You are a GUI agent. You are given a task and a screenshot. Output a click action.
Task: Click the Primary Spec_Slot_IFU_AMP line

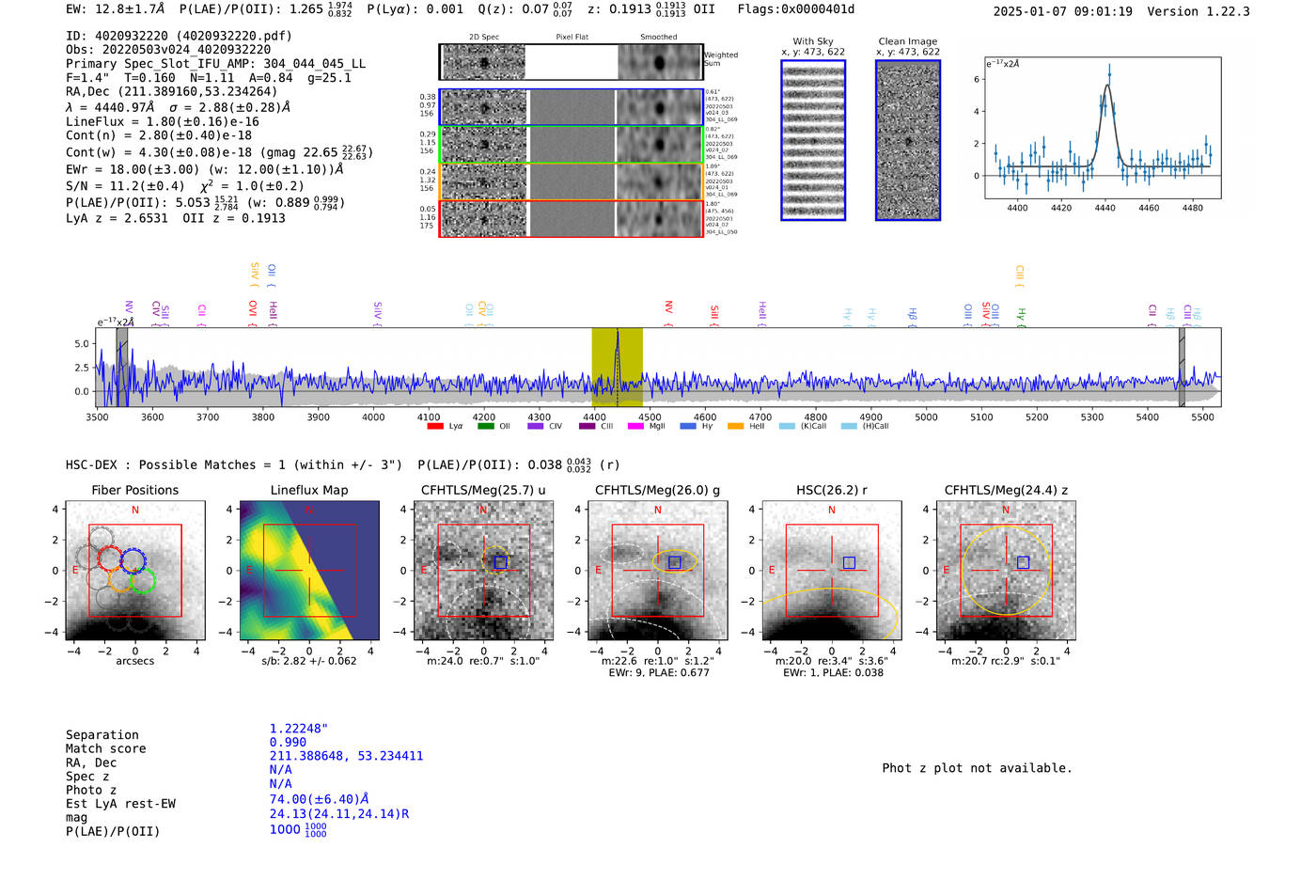(x=216, y=64)
